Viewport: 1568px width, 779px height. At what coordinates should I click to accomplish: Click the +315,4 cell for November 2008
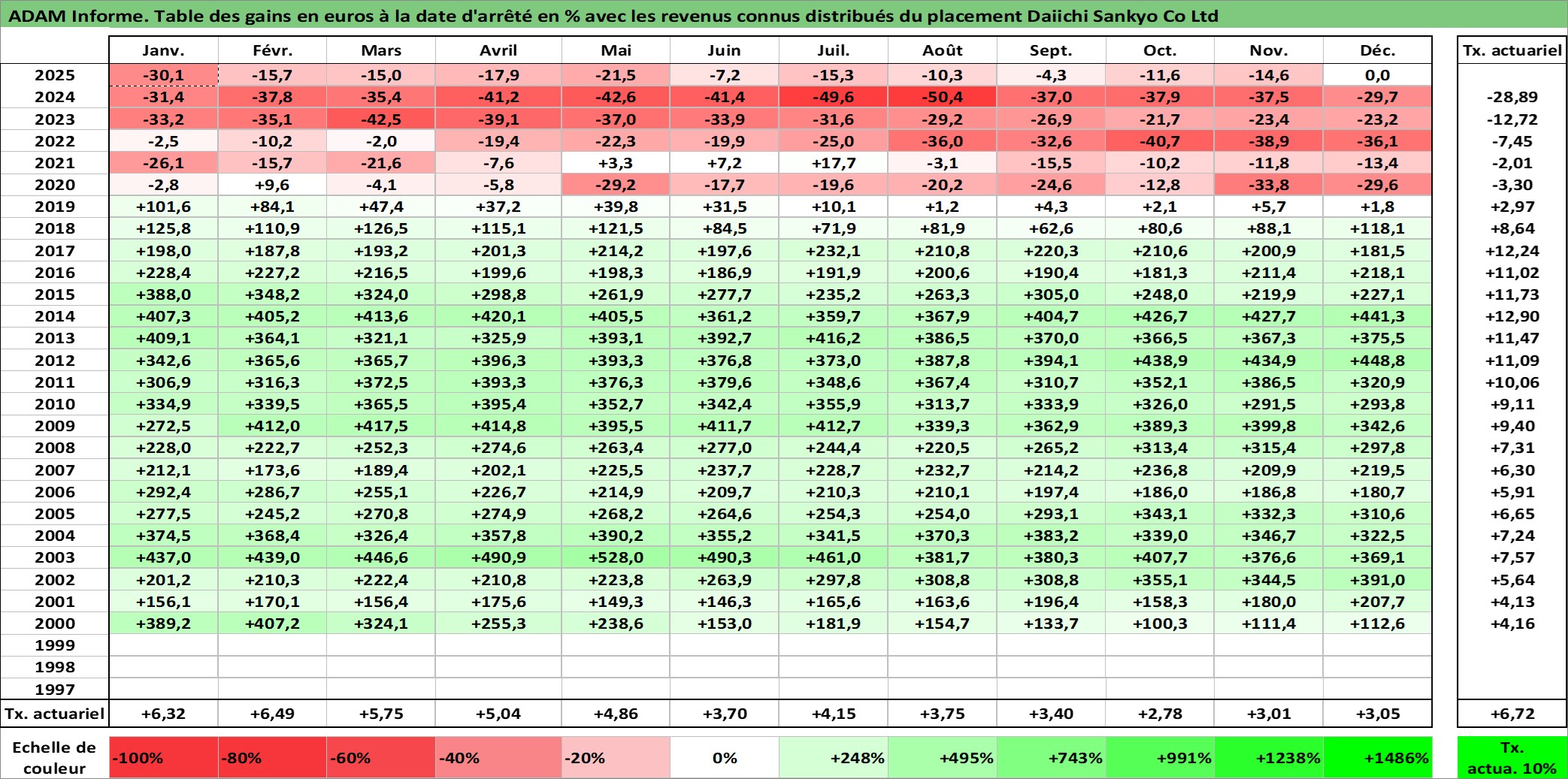click(x=1269, y=448)
